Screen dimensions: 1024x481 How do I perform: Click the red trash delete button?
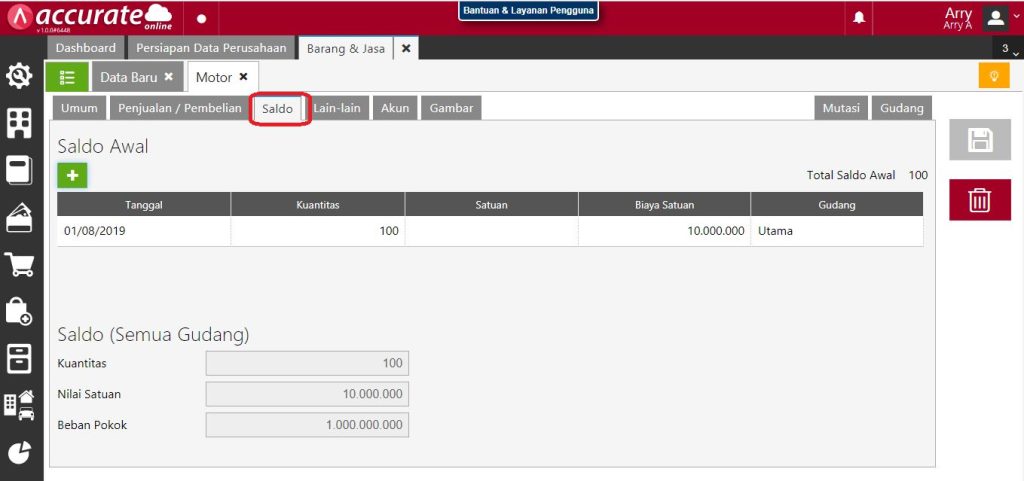point(979,200)
